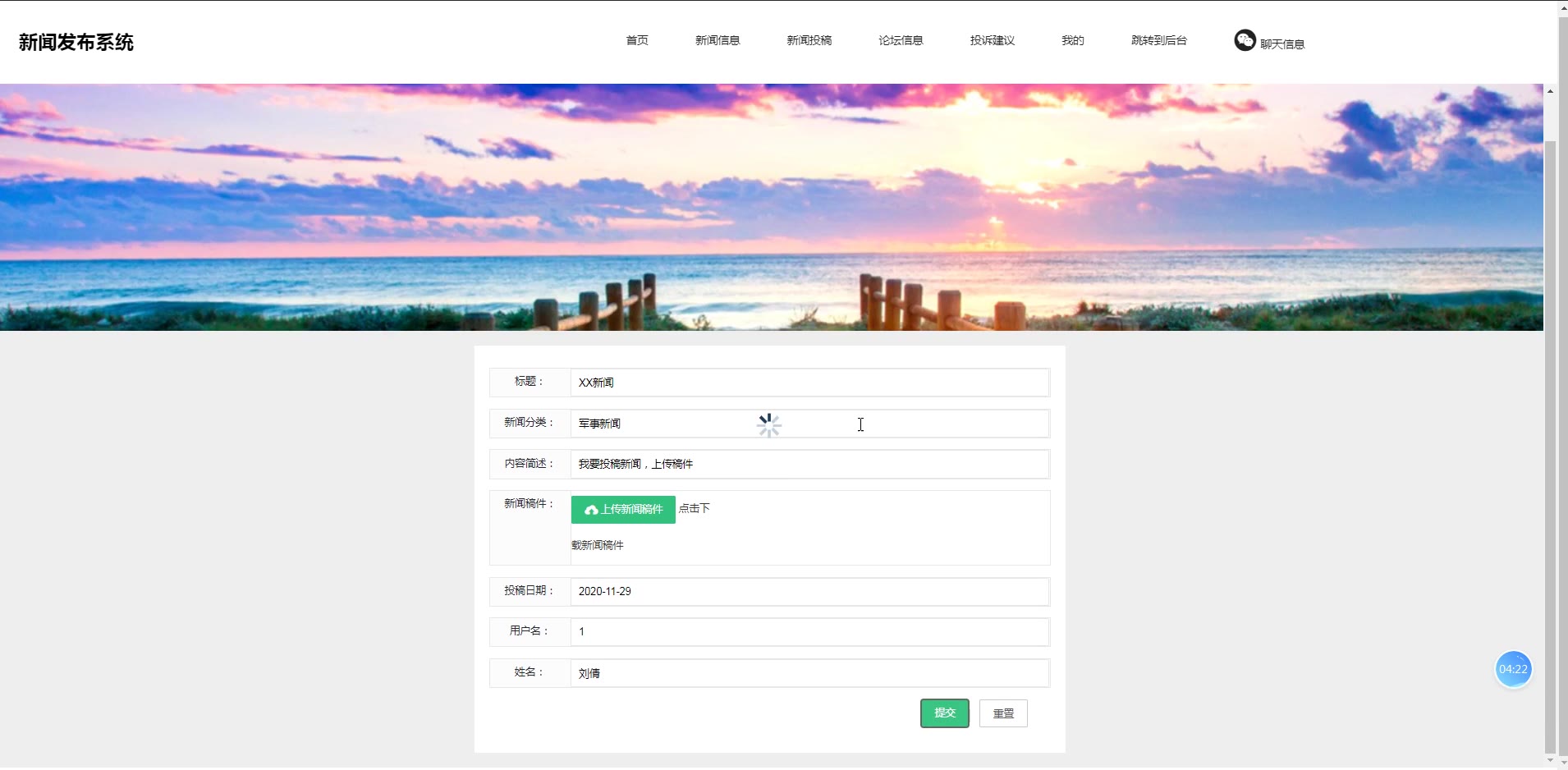Focus the 内容简述 input field
Screen dimensions: 1568x770
click(809, 464)
